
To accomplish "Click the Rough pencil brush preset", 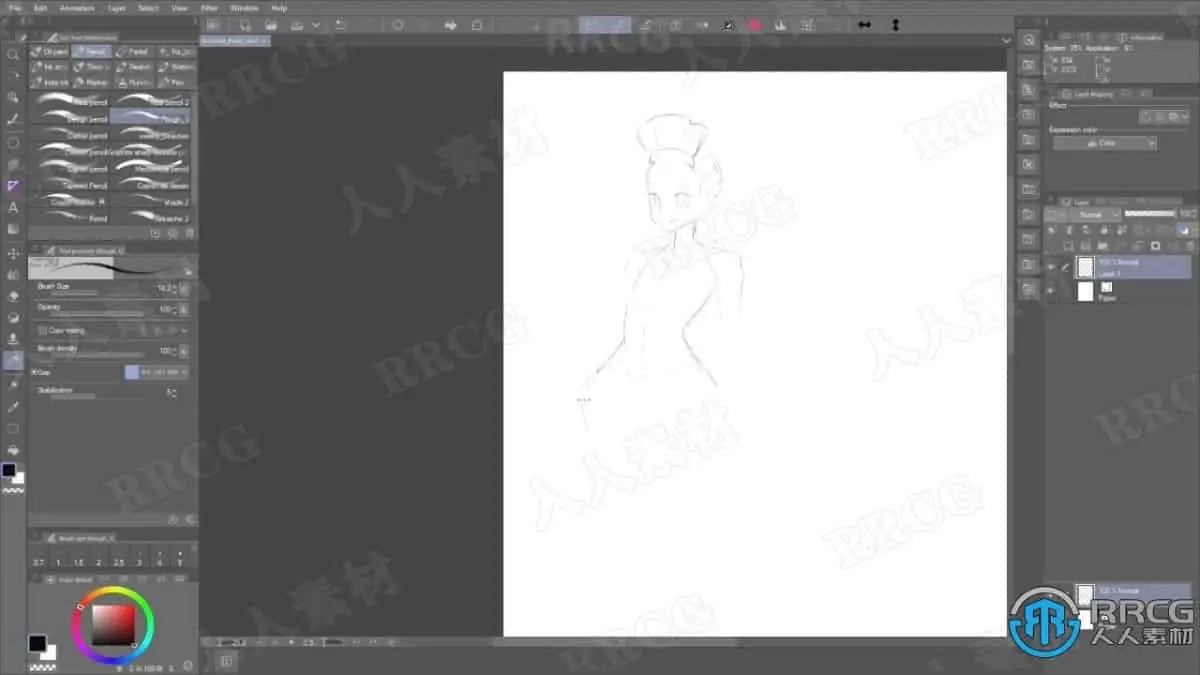I will click(152, 118).
